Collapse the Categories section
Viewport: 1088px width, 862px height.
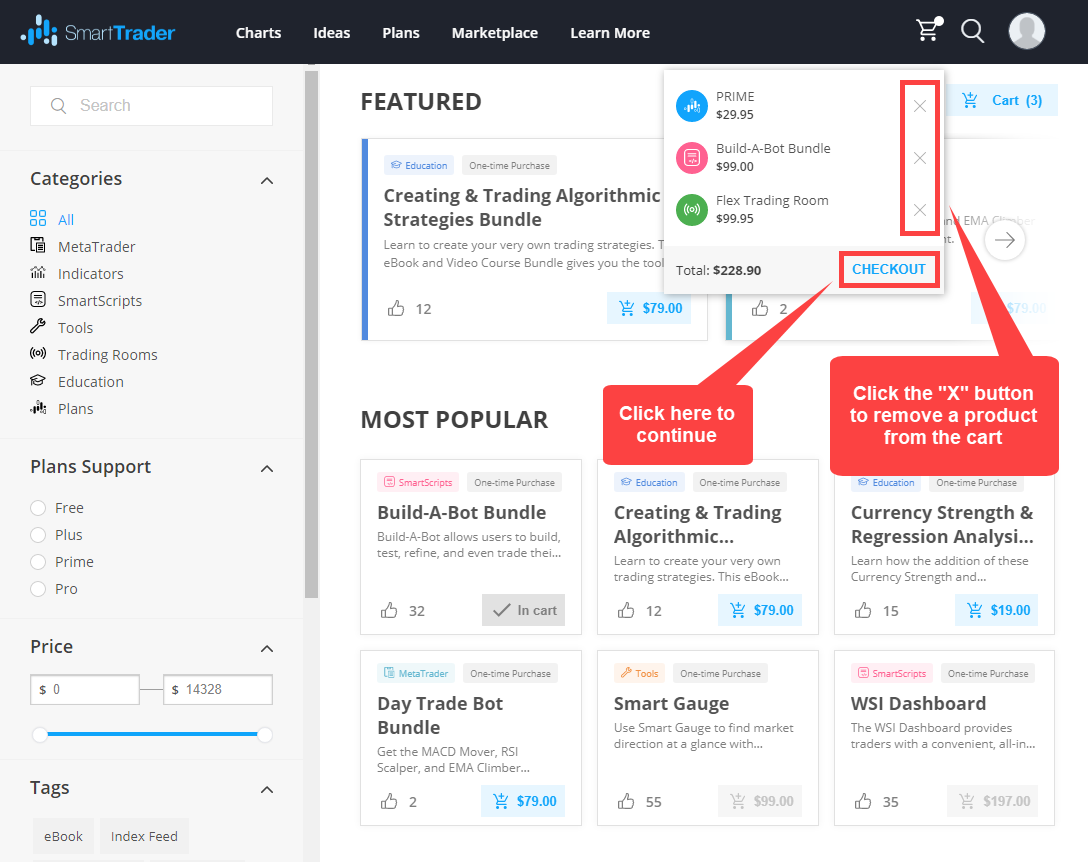pyautogui.click(x=266, y=180)
